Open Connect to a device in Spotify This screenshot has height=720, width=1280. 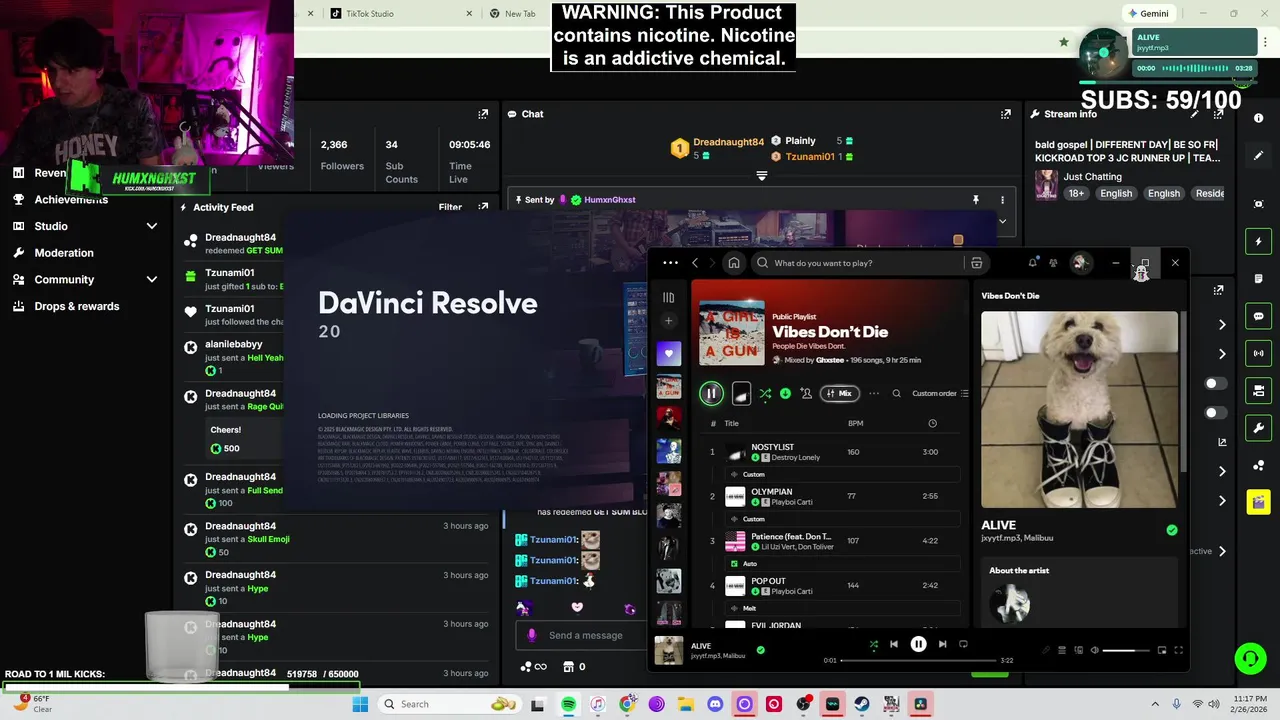(1078, 651)
